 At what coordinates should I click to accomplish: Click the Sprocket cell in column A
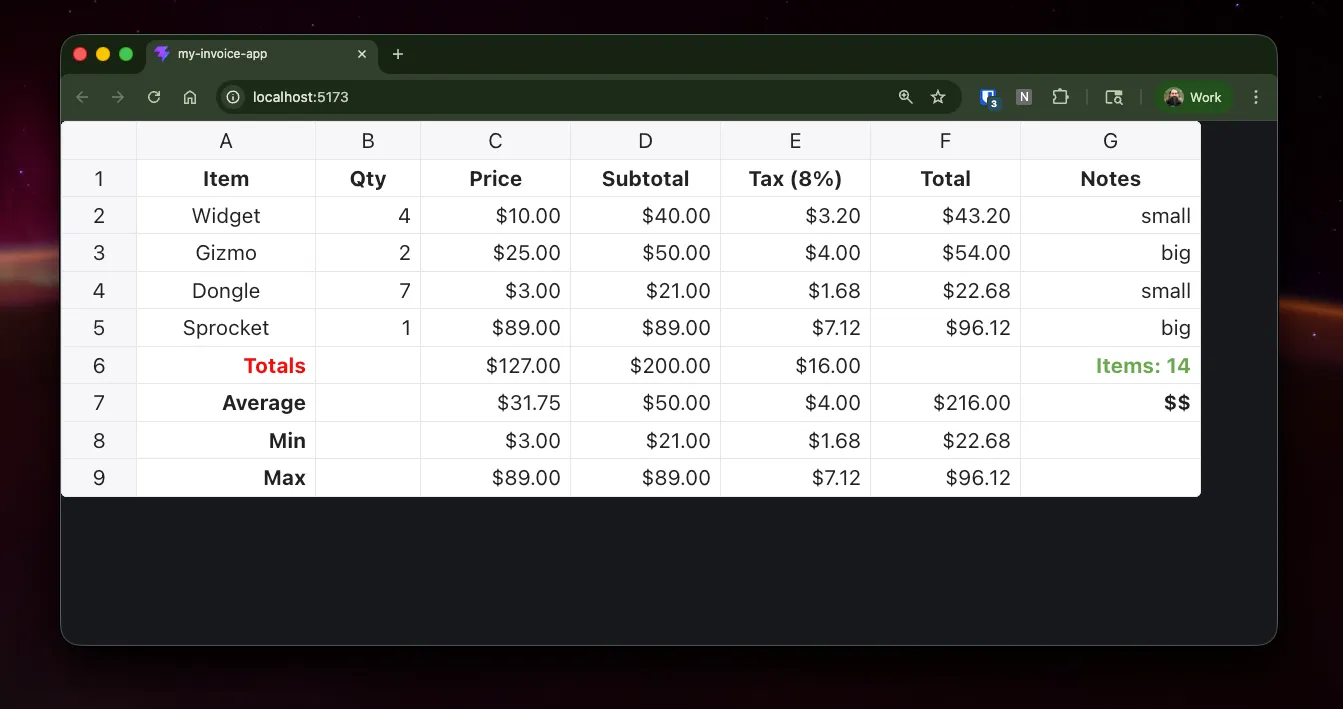tap(226, 328)
